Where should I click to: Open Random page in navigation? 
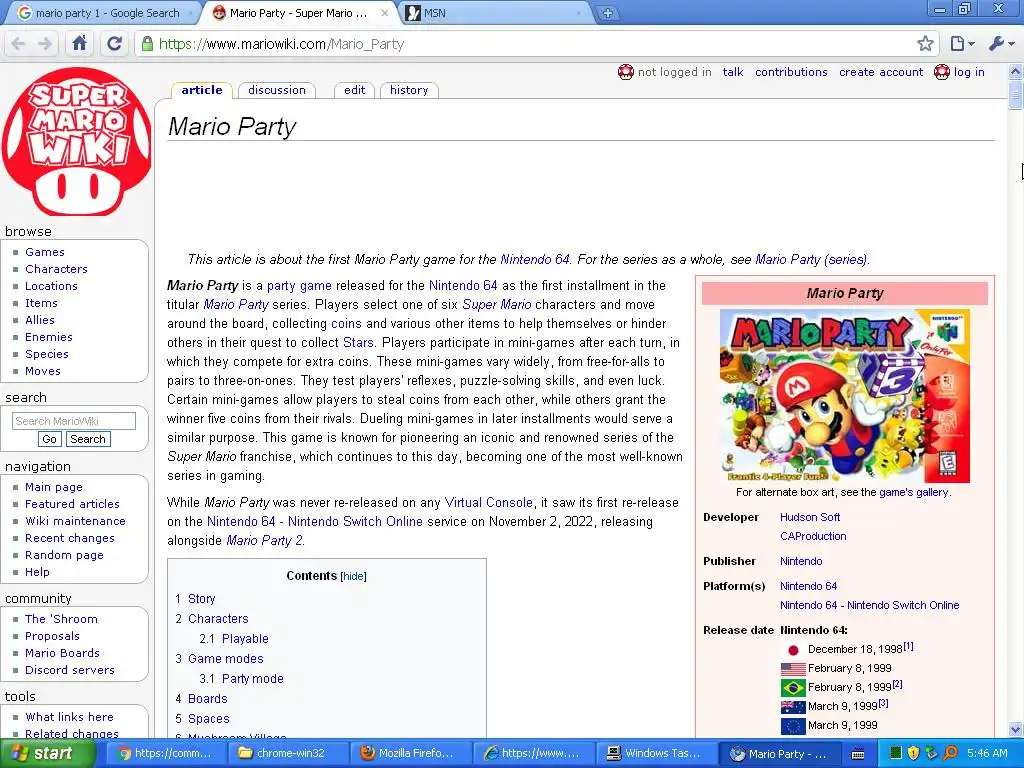(x=64, y=555)
